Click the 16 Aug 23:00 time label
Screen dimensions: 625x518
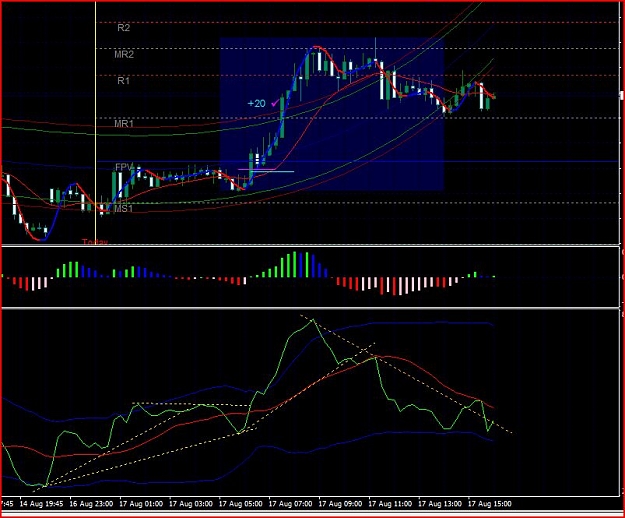click(x=91, y=504)
